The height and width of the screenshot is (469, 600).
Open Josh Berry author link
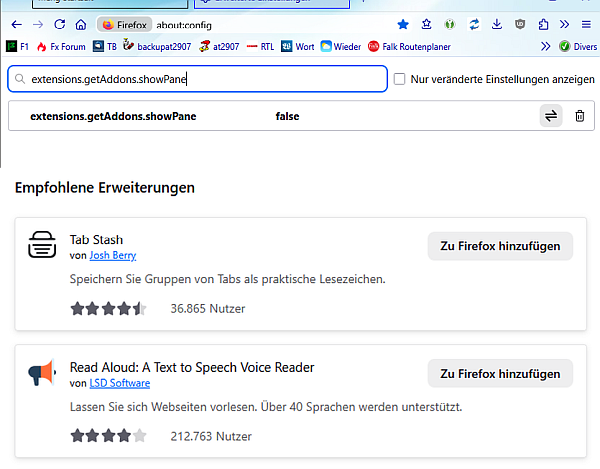coord(112,256)
